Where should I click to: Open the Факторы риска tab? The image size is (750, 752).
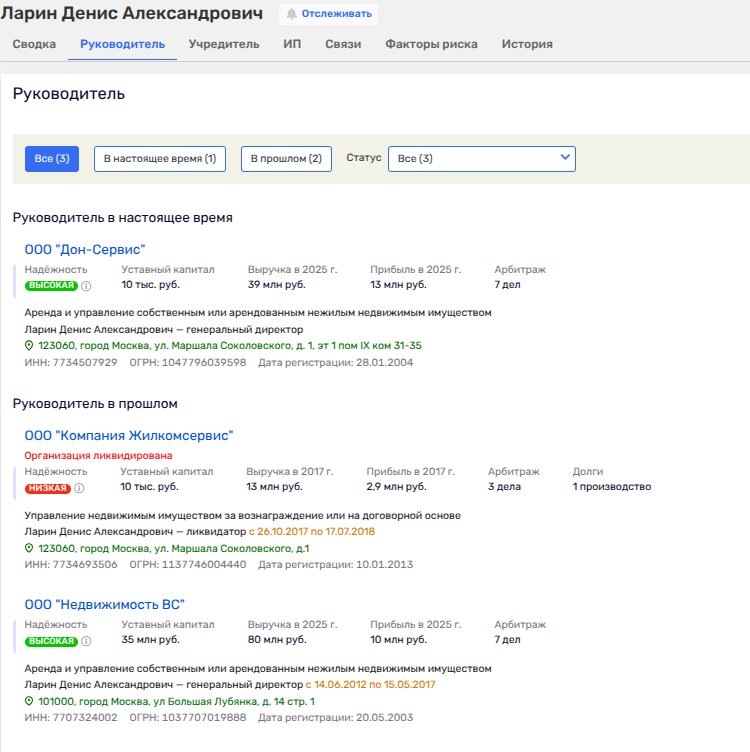tap(431, 44)
